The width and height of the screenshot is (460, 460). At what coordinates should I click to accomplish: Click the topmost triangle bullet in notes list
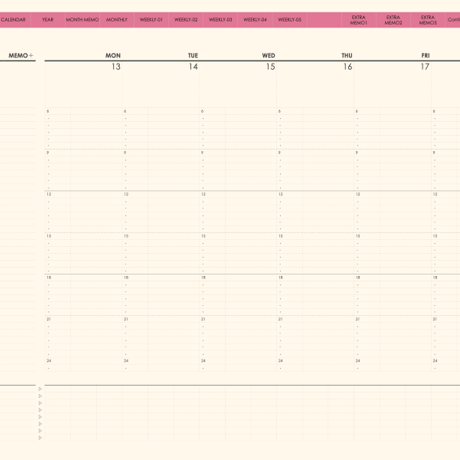(x=40, y=389)
